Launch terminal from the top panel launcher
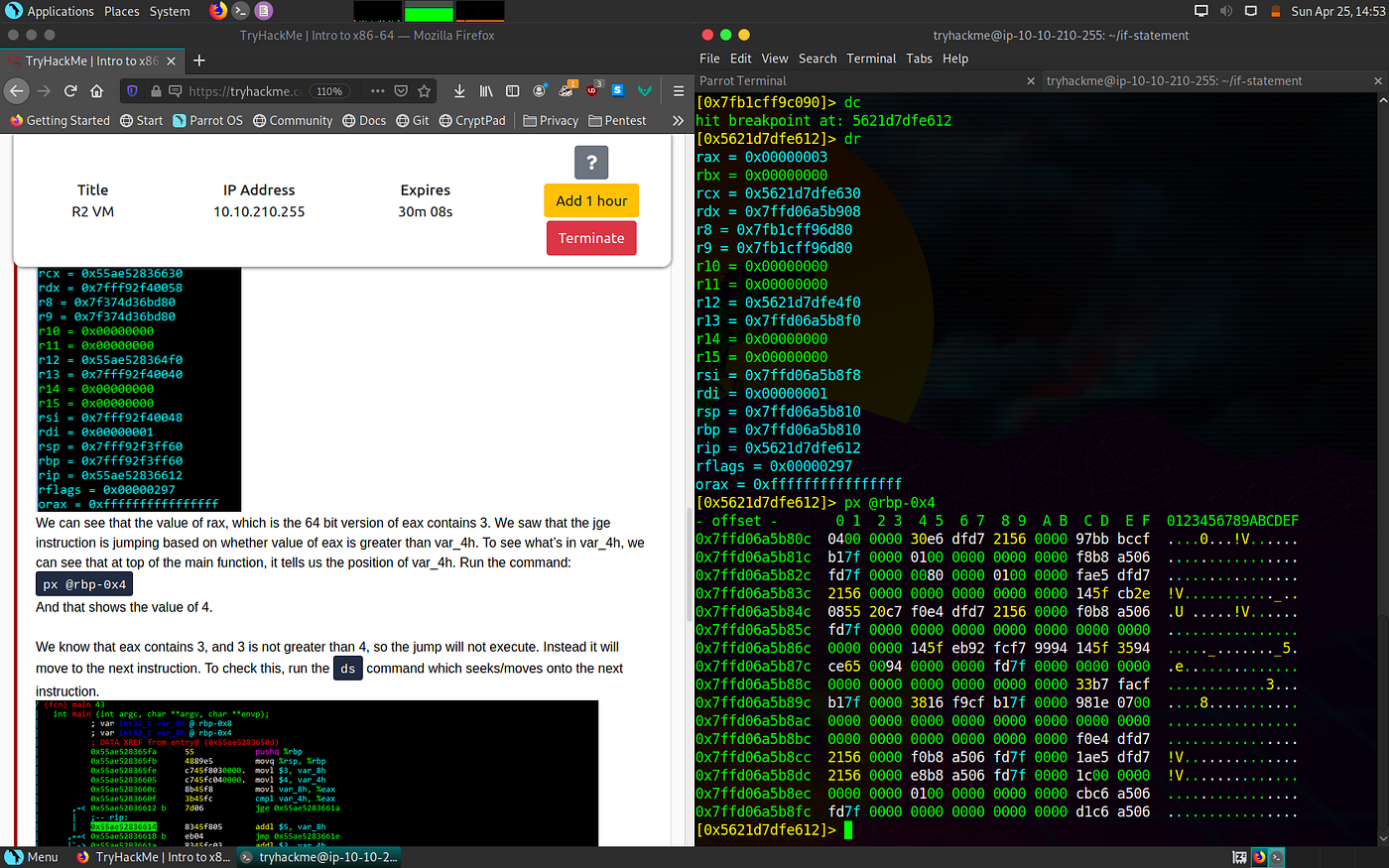The height and width of the screenshot is (868, 1389). click(x=241, y=11)
